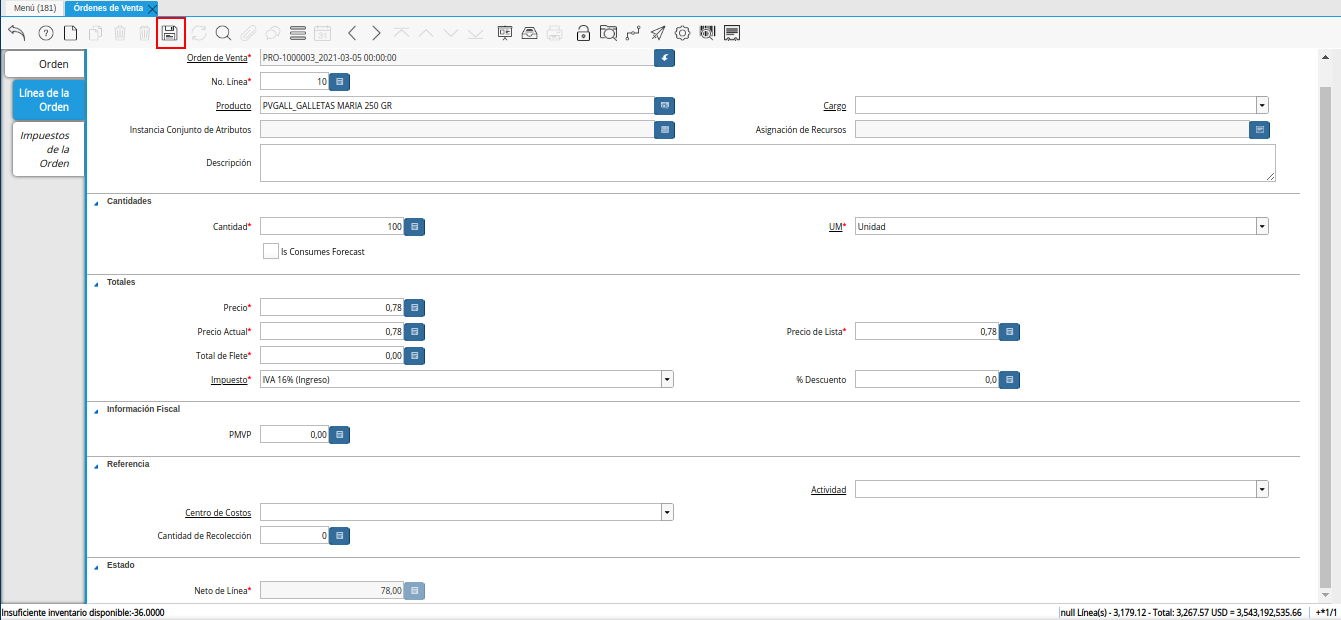Image resolution: width=1341 pixels, height=620 pixels.
Task: Click the last toolbar icon after Product Info
Action: (732, 33)
